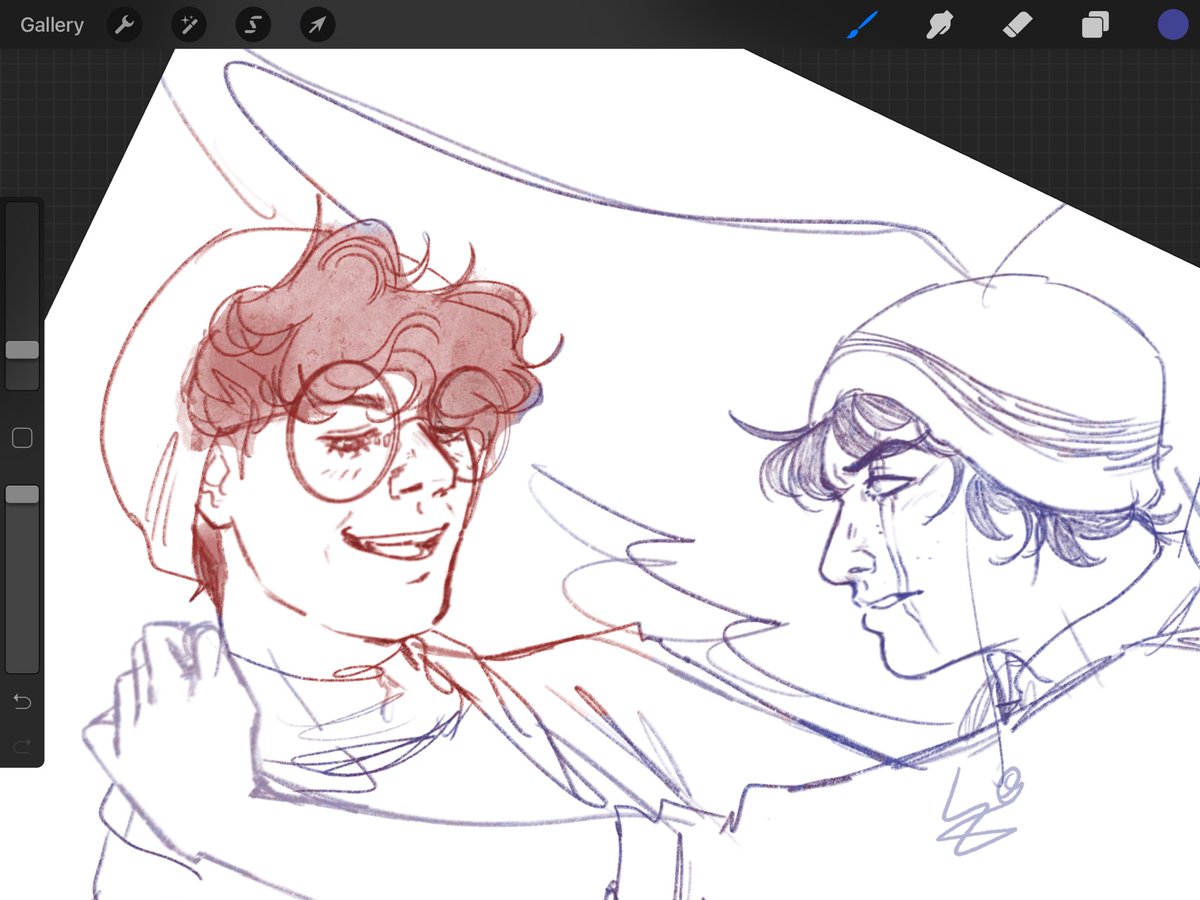Viewport: 1200px width, 900px height.
Task: Open the Adjustments magic wand menu
Action: pos(188,25)
